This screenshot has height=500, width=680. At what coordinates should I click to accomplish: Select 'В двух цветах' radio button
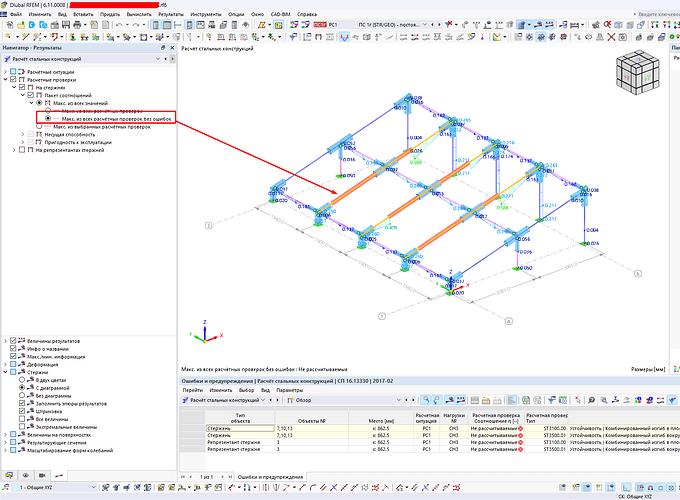[22, 380]
